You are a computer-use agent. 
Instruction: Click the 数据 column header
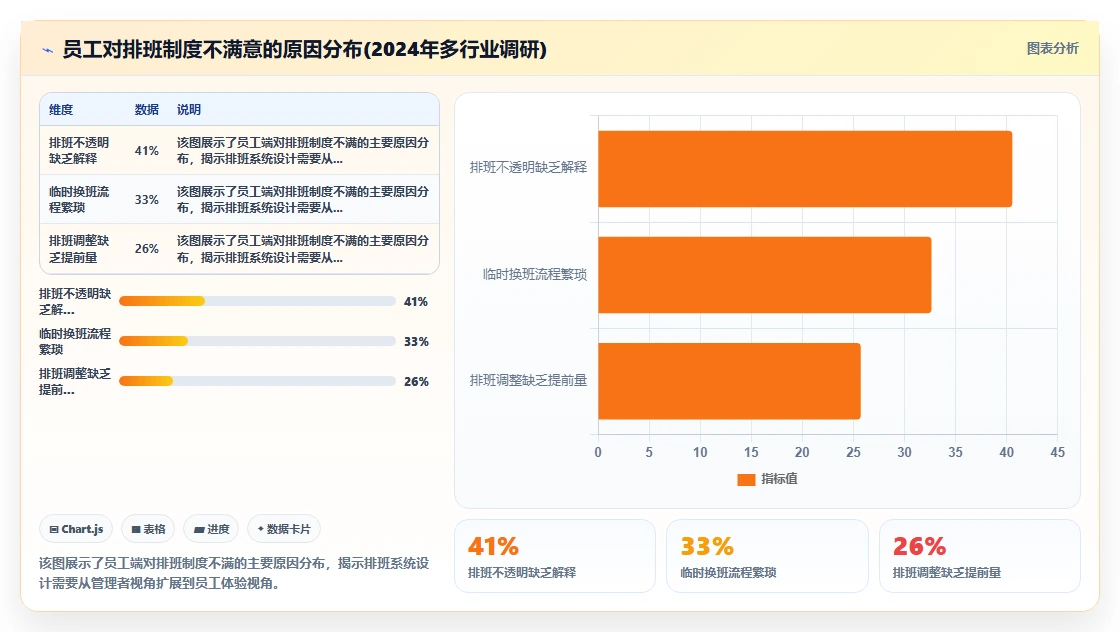(146, 110)
